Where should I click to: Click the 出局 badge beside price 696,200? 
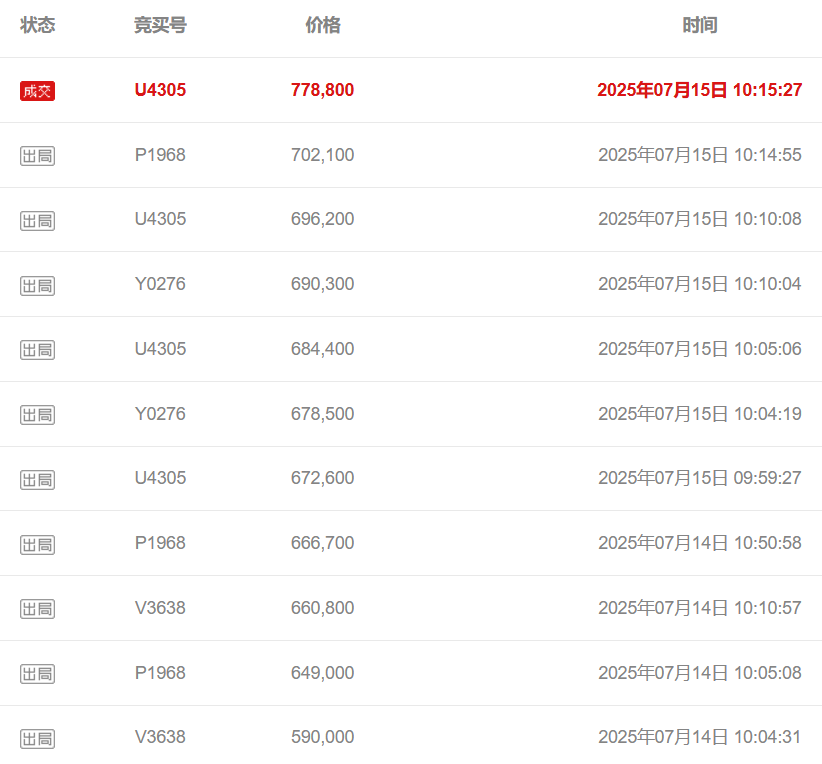37,220
